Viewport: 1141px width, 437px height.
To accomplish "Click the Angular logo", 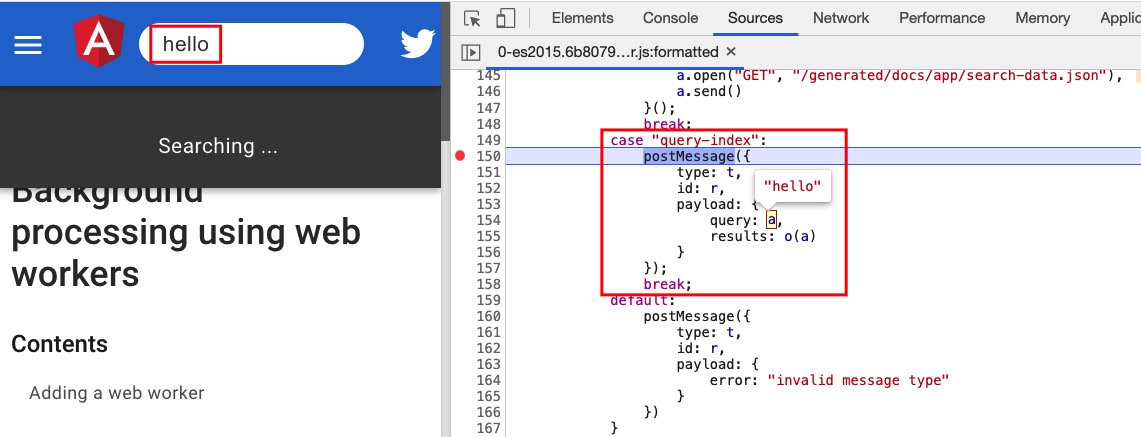I will 99,41.
